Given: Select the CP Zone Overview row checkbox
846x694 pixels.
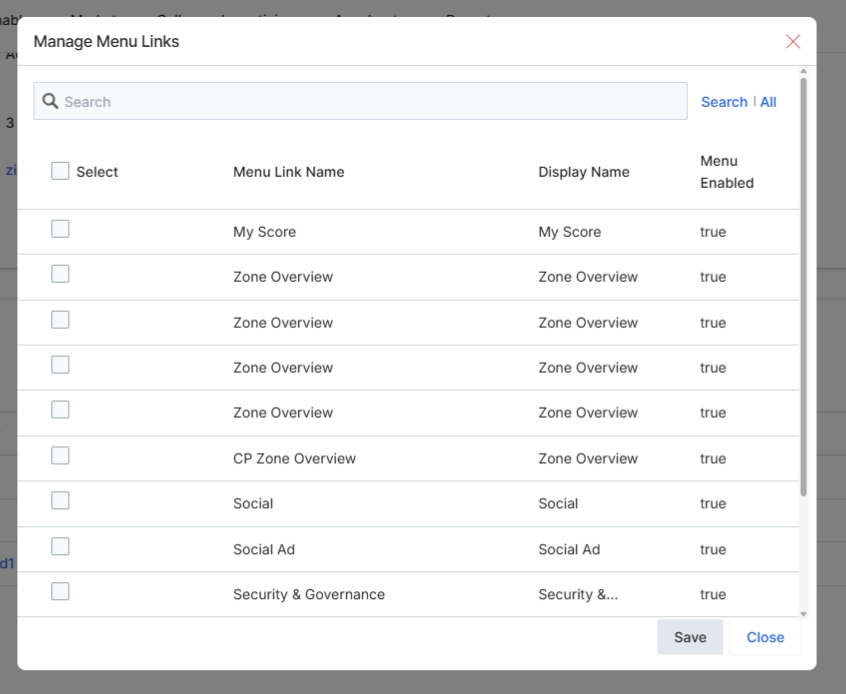Looking at the screenshot, I should tap(60, 455).
